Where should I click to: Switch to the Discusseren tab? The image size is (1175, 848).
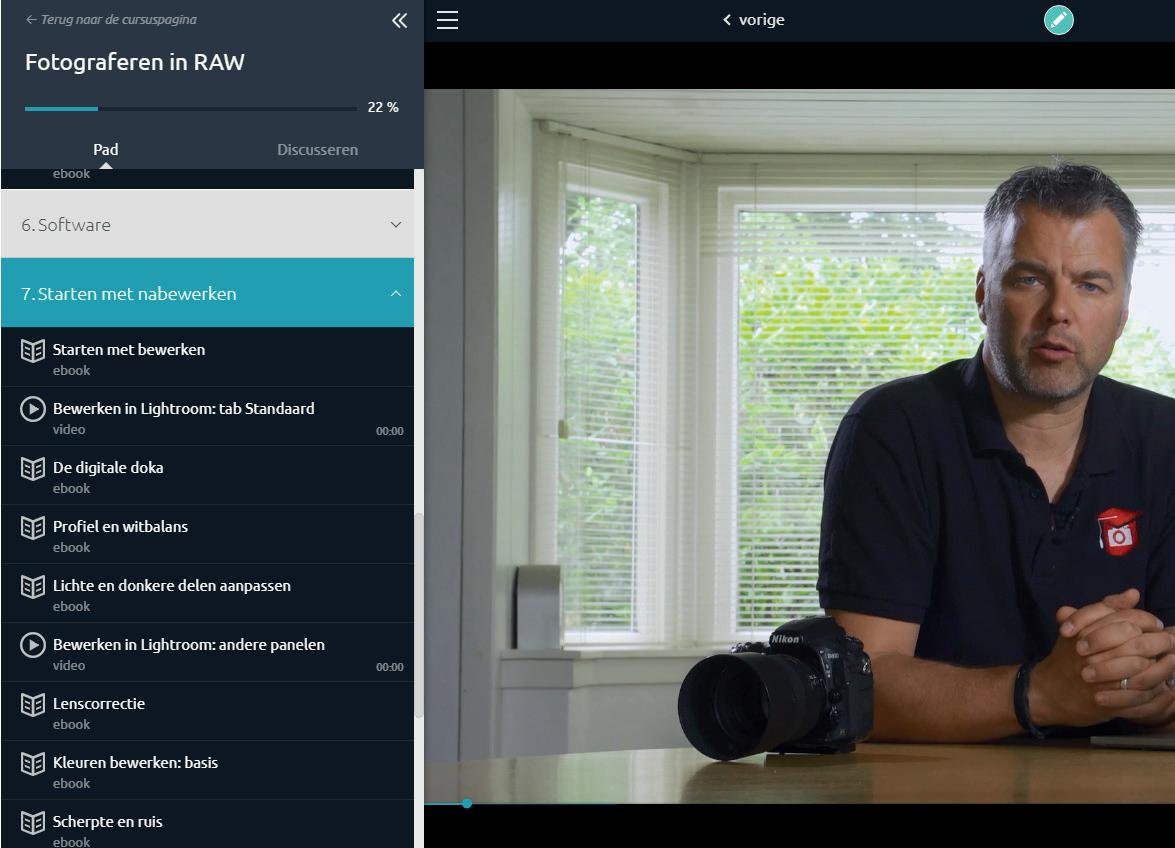point(318,150)
